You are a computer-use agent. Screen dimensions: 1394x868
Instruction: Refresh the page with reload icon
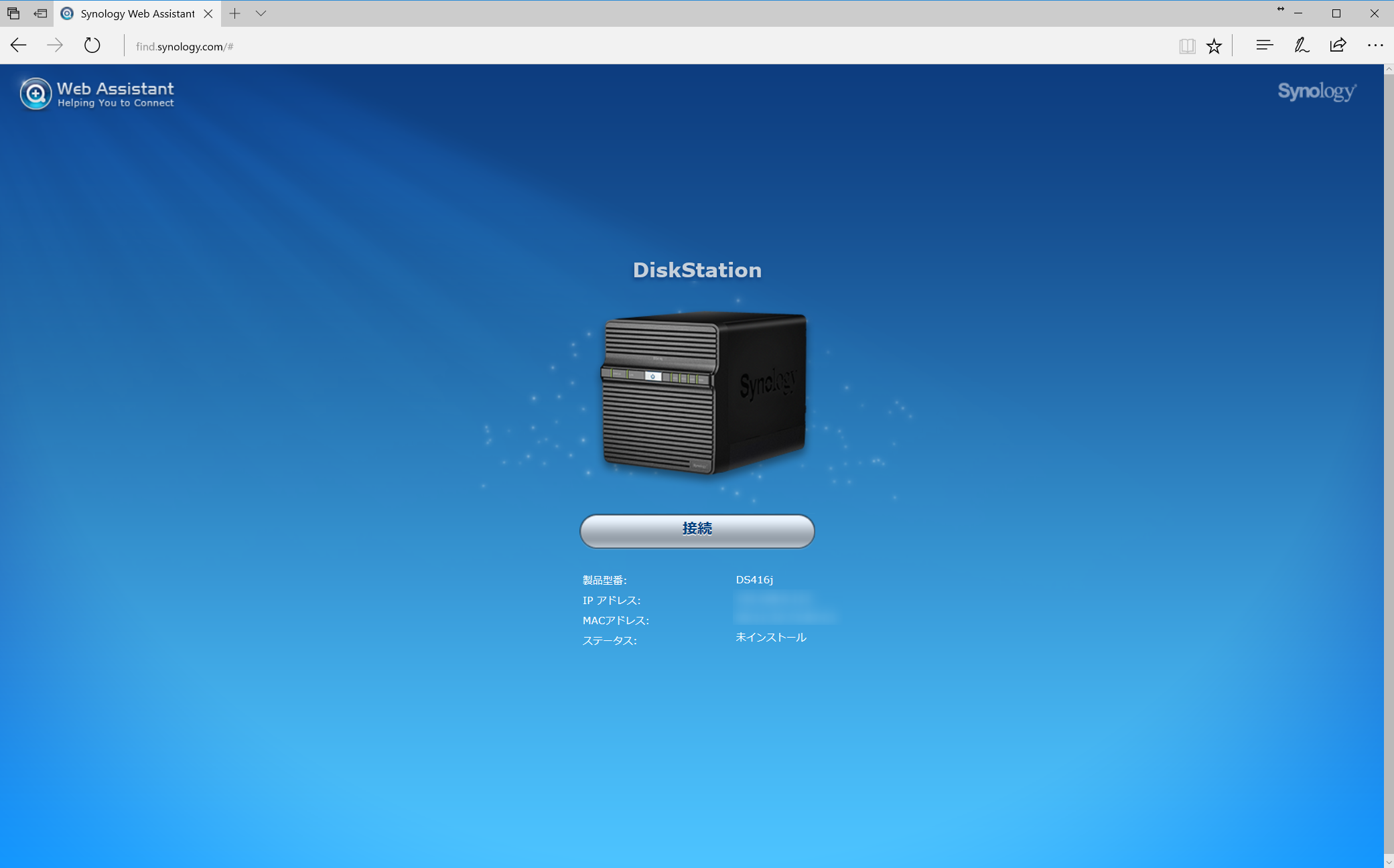92,46
